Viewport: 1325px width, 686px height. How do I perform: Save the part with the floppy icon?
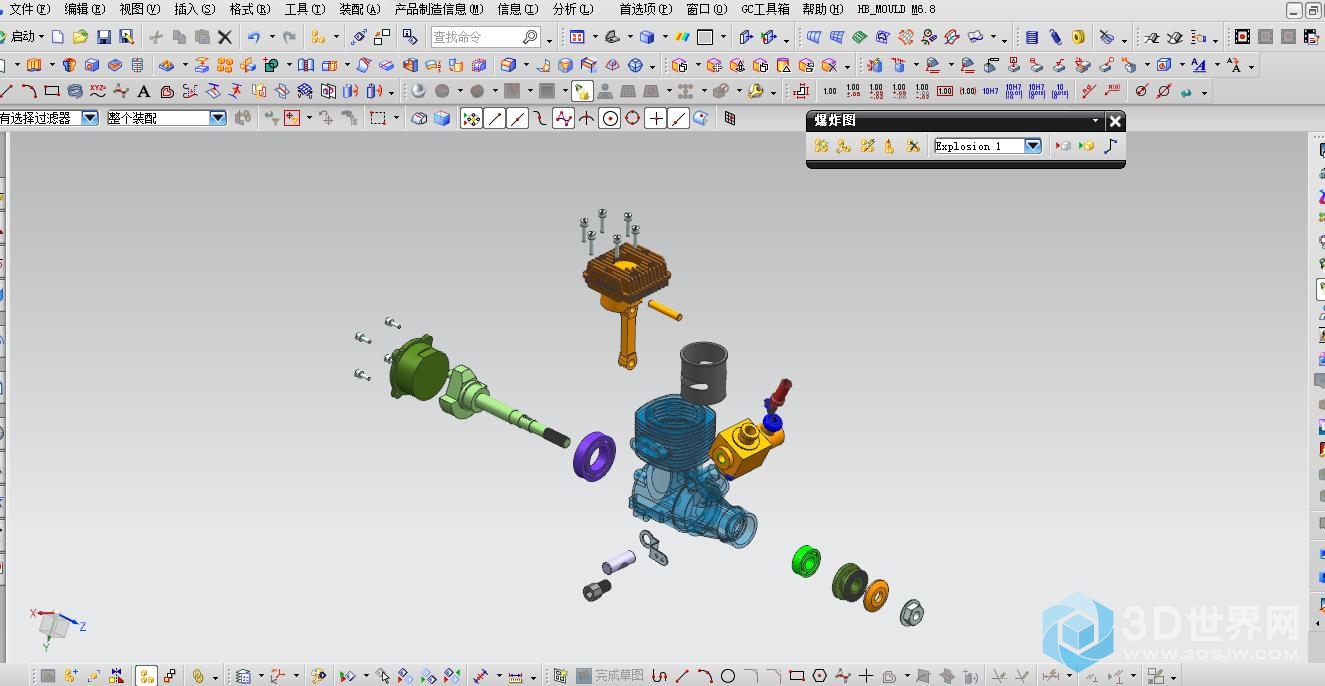pyautogui.click(x=103, y=37)
